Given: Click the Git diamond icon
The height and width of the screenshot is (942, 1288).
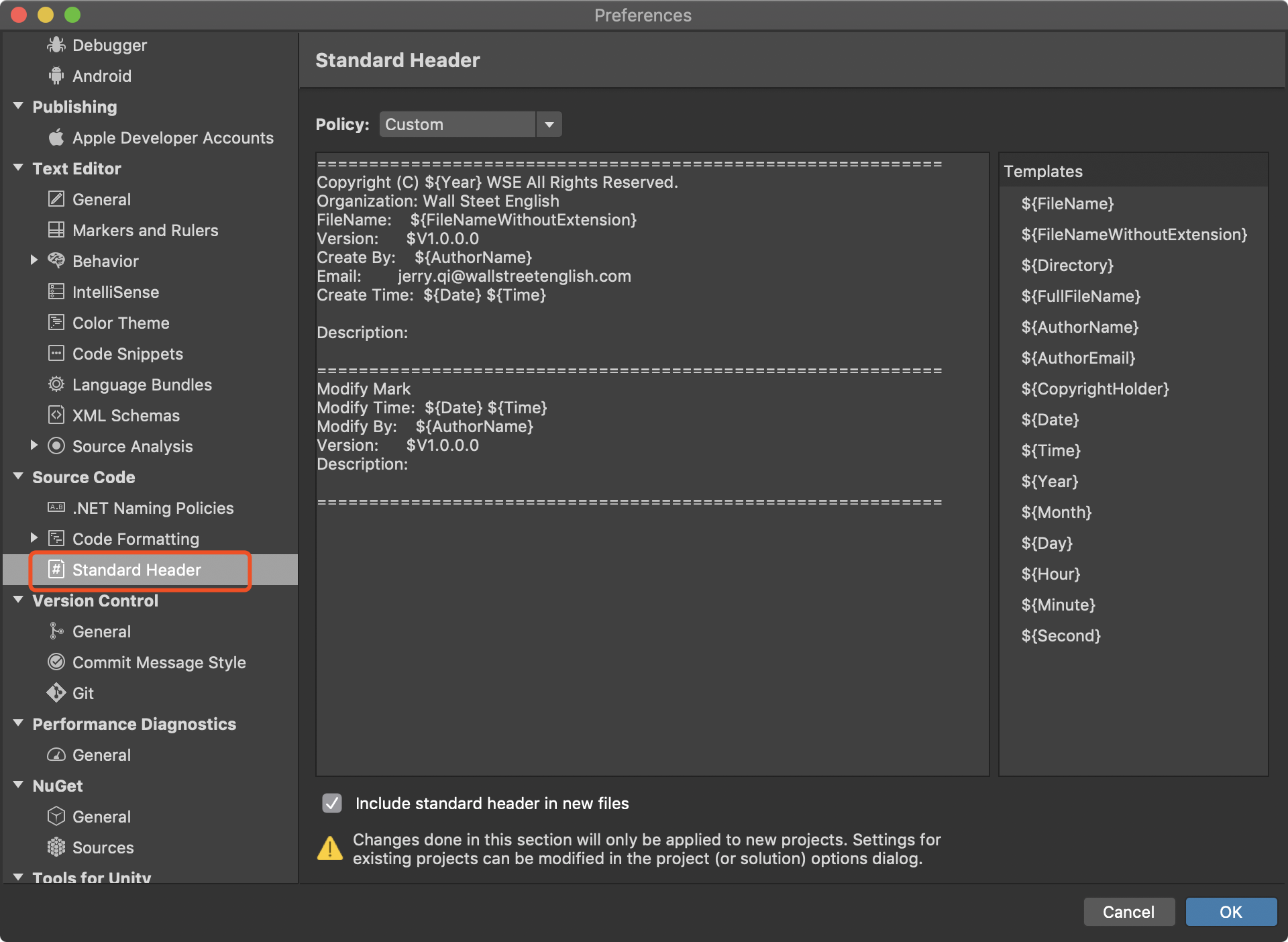Looking at the screenshot, I should [56, 693].
